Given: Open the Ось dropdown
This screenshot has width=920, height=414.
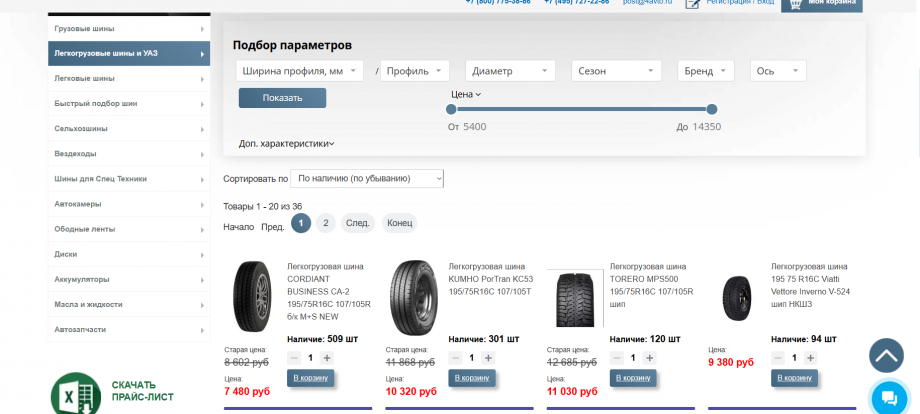Looking at the screenshot, I should point(778,71).
